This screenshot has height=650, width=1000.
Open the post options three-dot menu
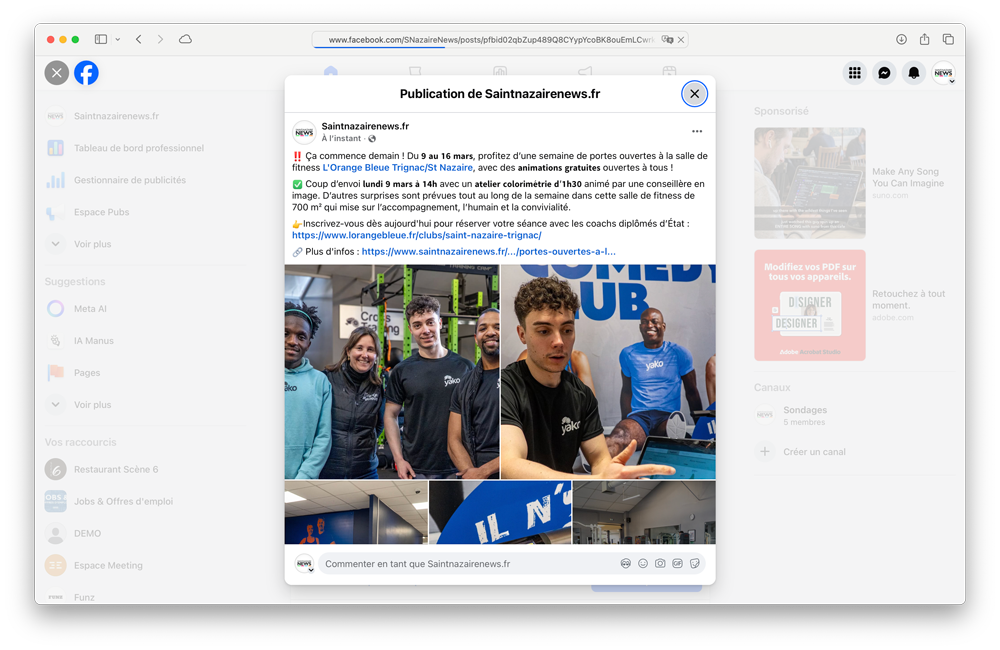click(x=697, y=132)
